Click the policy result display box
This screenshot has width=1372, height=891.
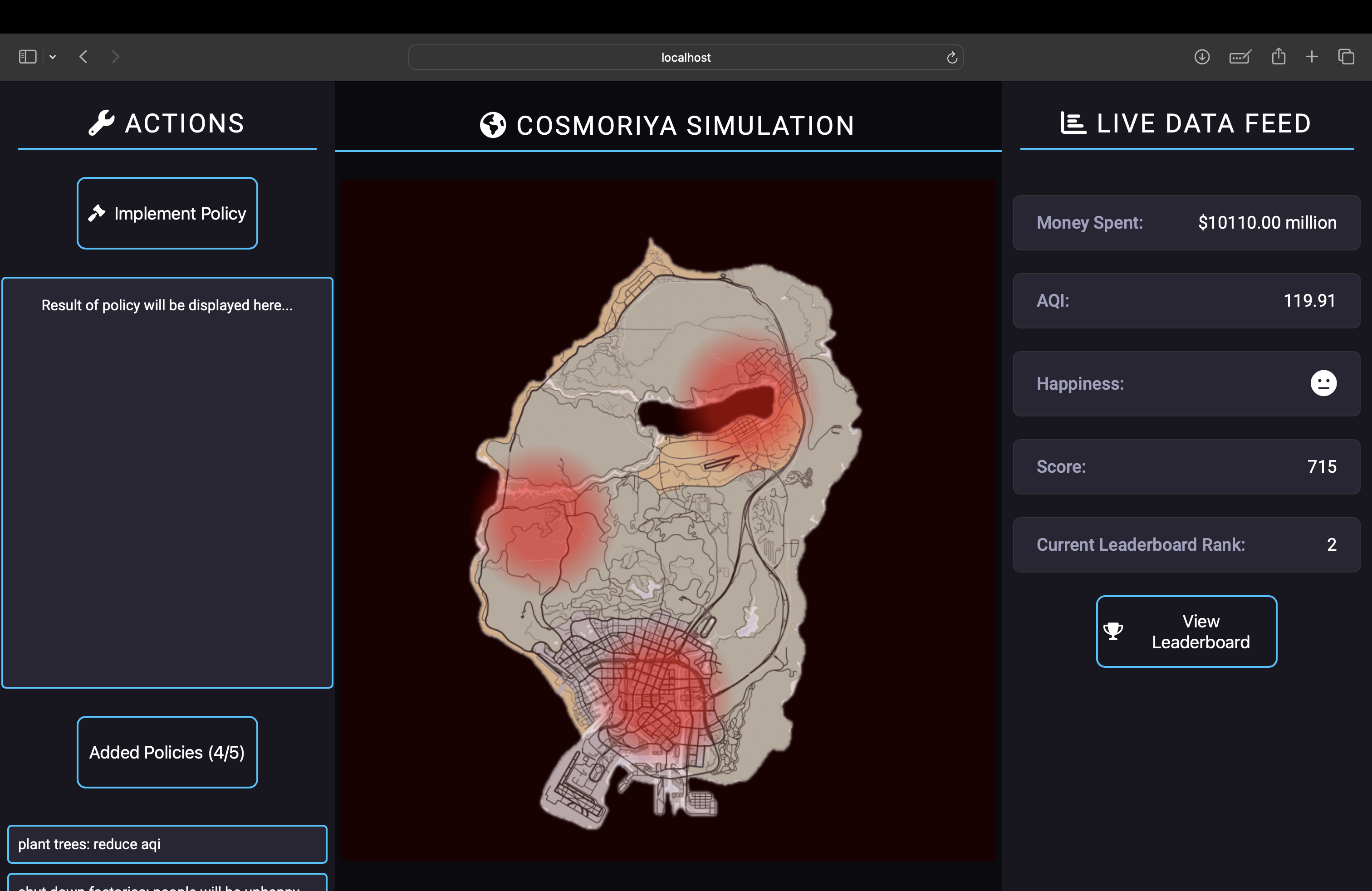pos(167,482)
